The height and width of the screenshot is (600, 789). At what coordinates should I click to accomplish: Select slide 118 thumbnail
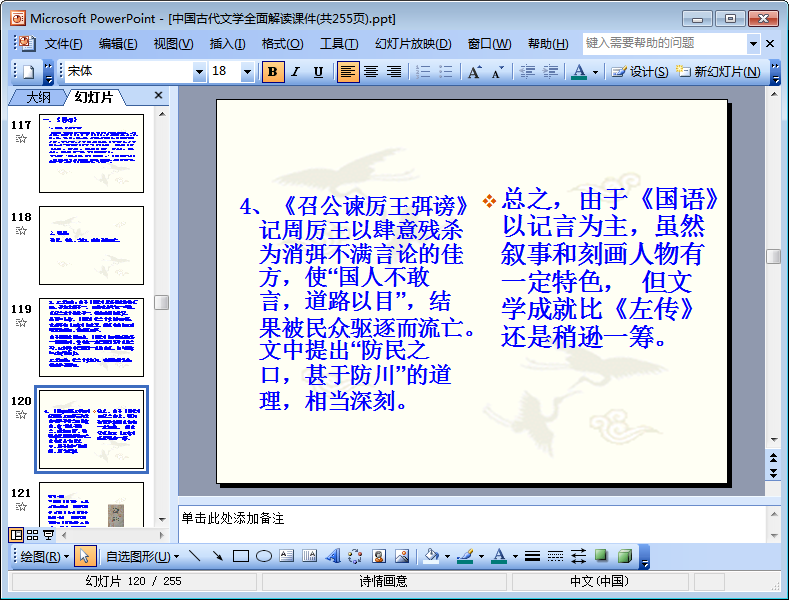[92, 246]
